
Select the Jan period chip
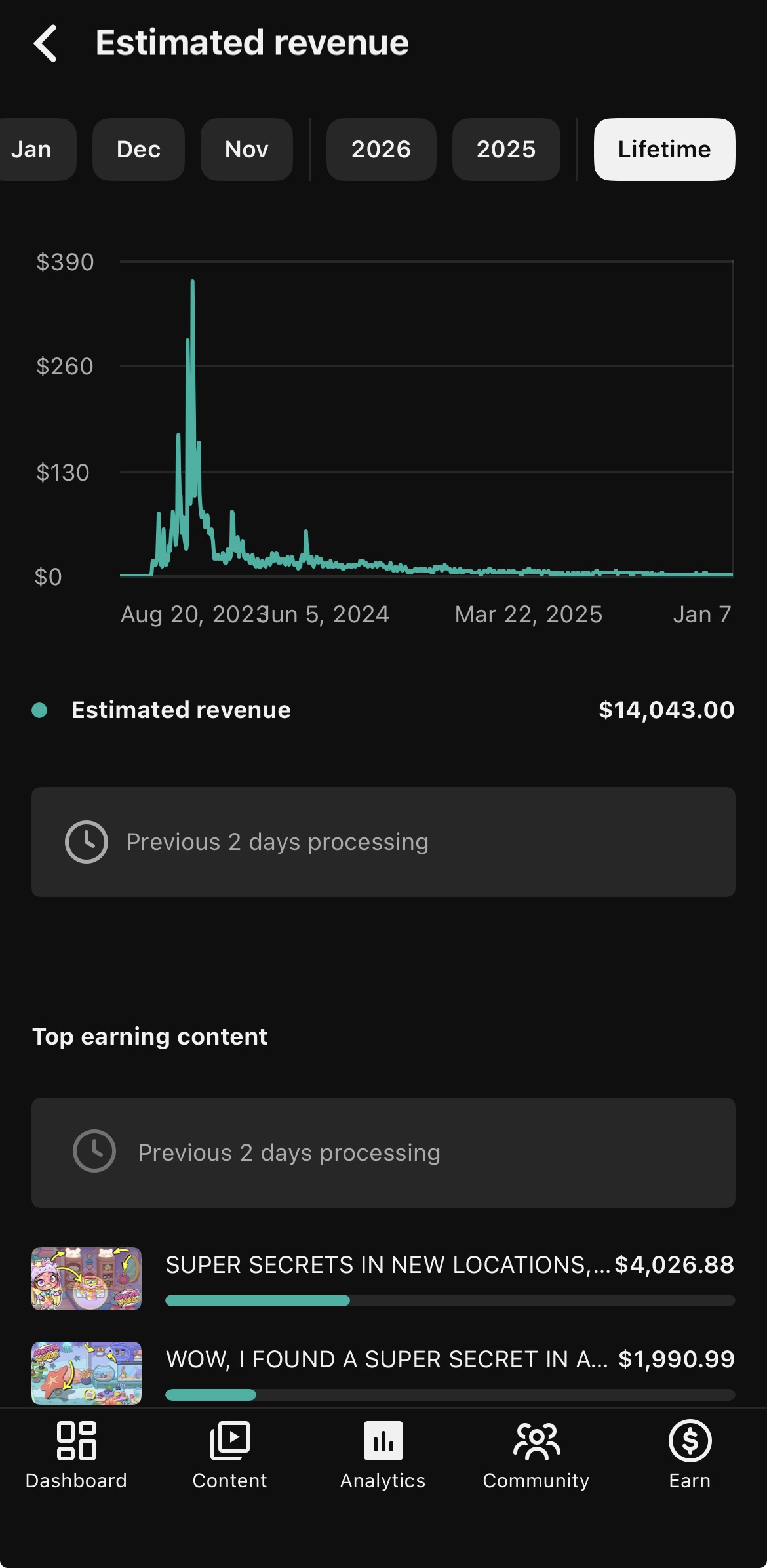click(x=33, y=150)
